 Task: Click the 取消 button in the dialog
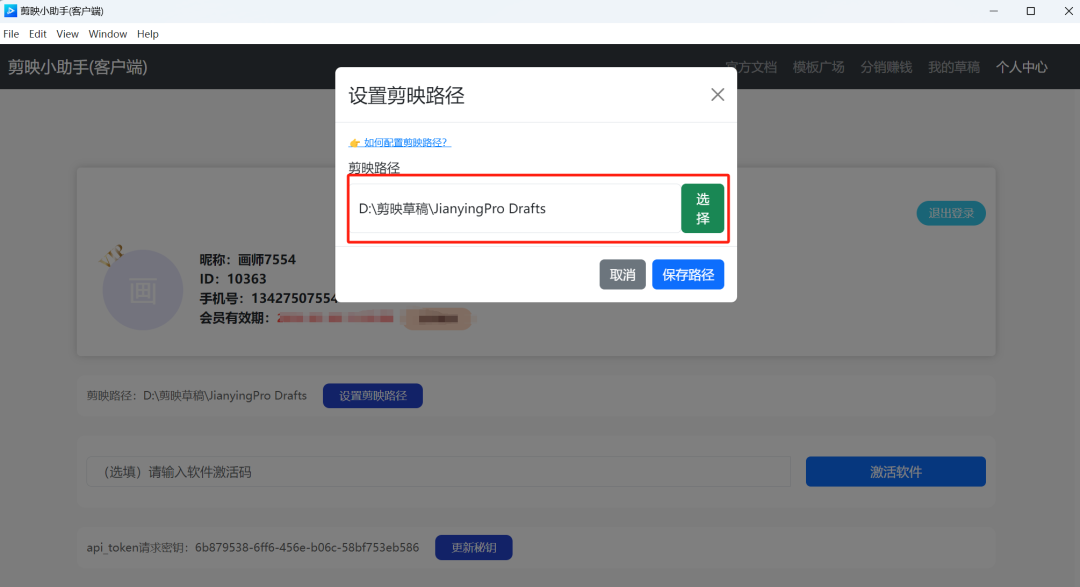(622, 274)
